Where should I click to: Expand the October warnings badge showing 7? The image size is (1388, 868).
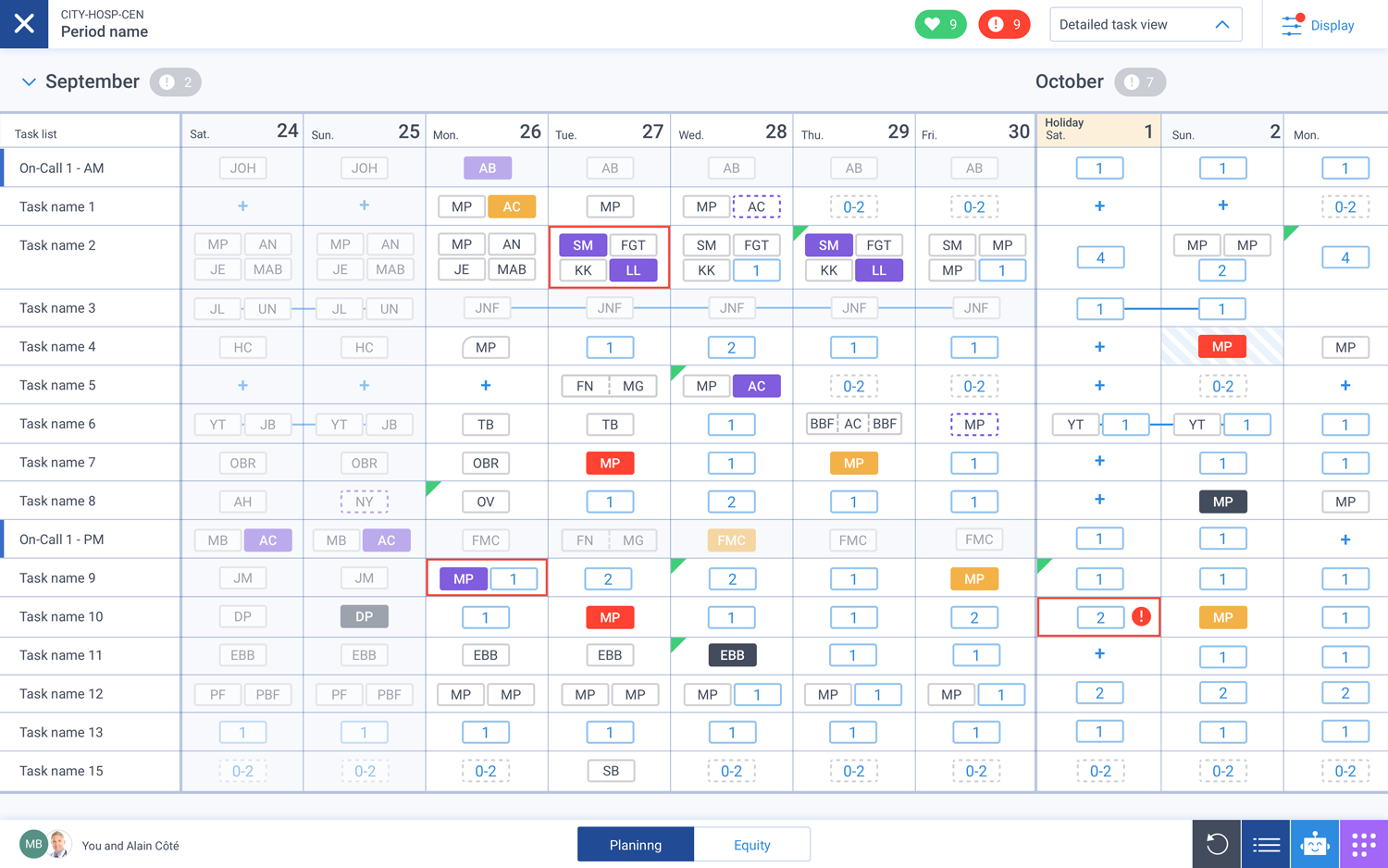(1139, 81)
